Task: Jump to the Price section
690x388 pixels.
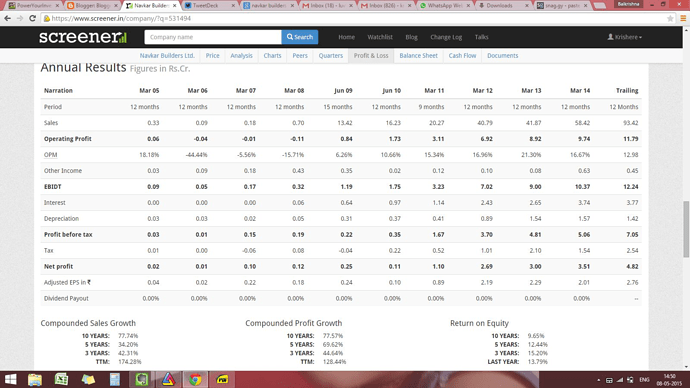Action: (x=213, y=55)
